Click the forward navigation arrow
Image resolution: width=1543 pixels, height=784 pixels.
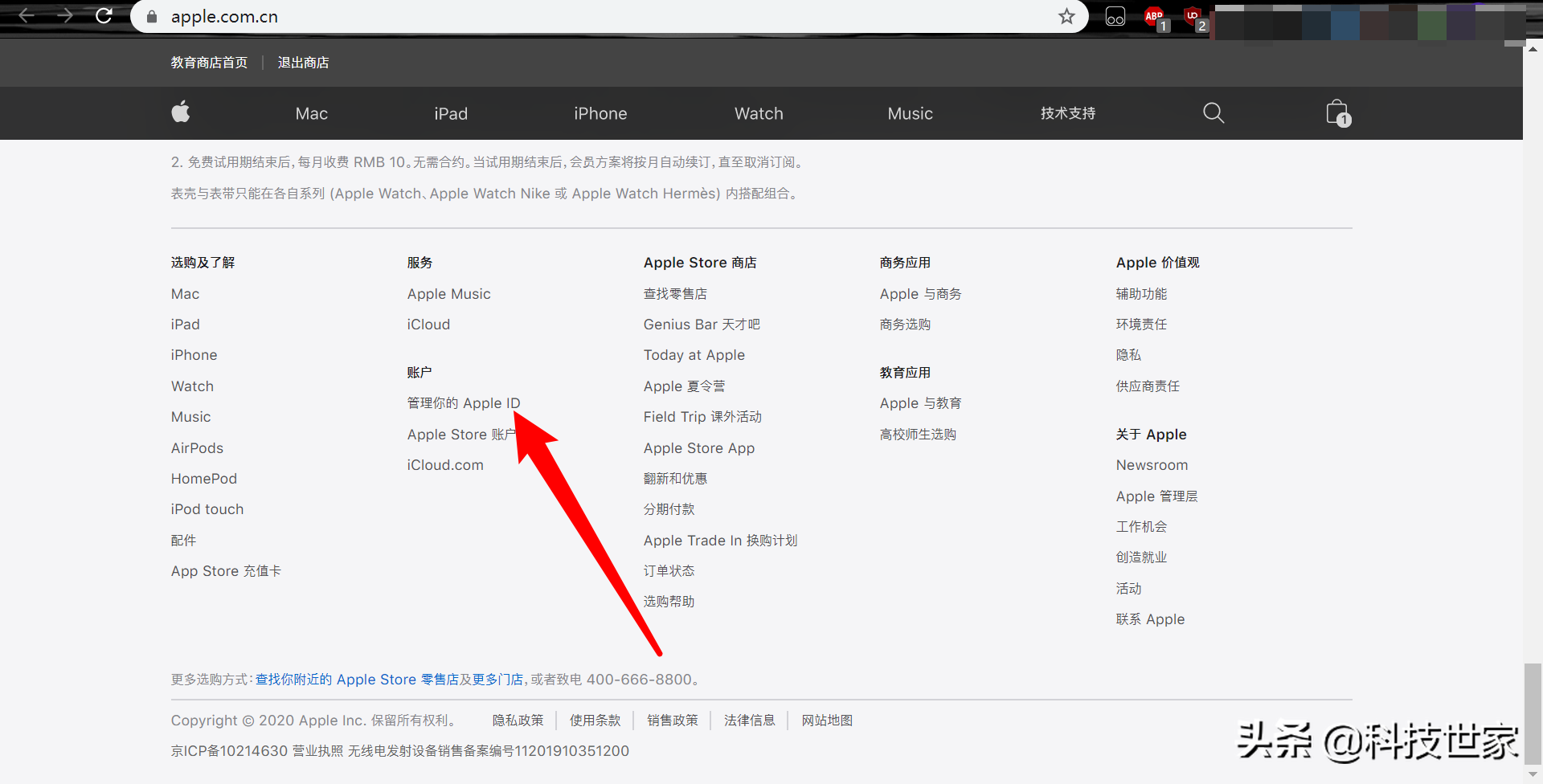pos(65,15)
